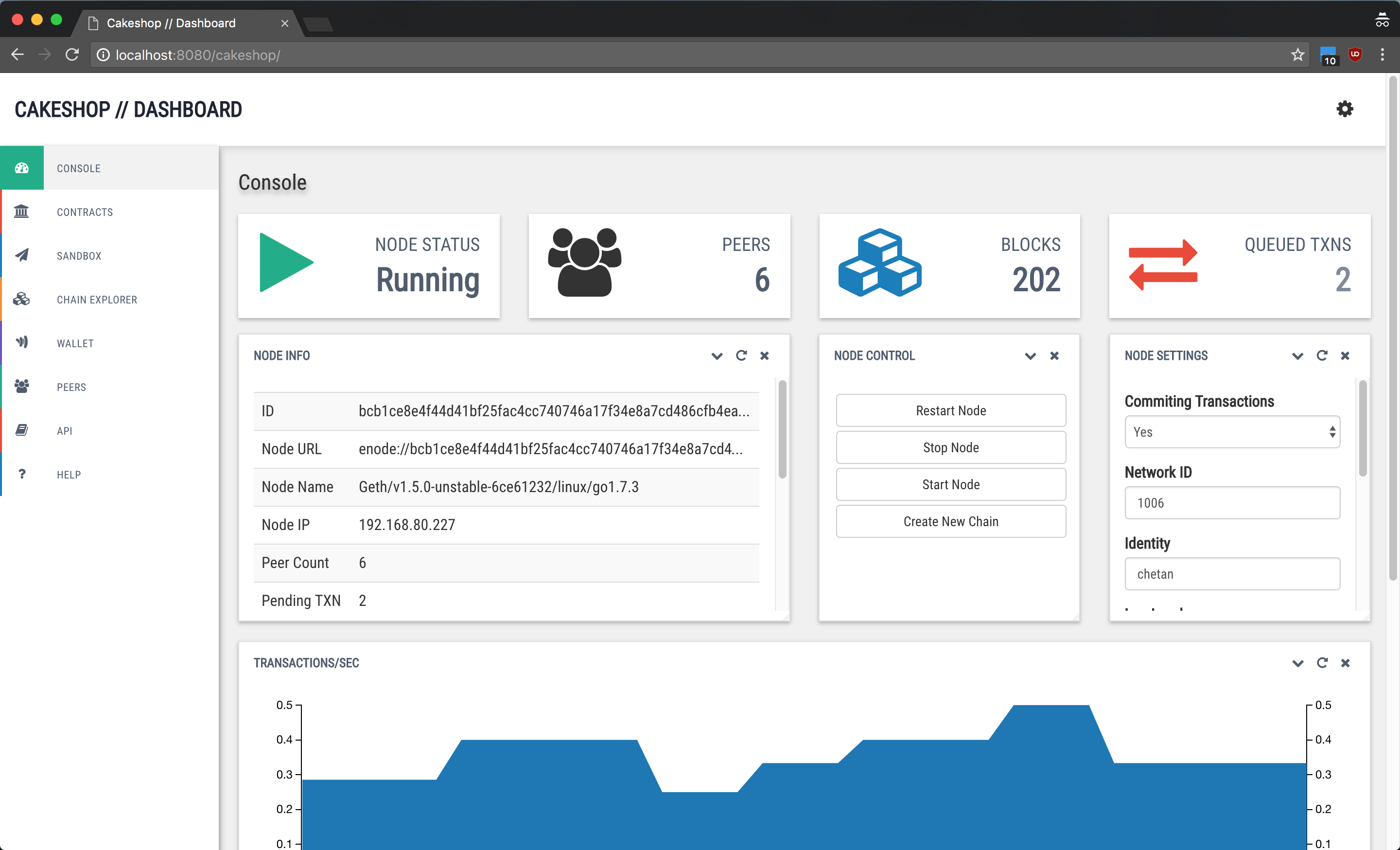1400x850 pixels.
Task: Open the dashboard settings gear icon
Action: 1344,108
